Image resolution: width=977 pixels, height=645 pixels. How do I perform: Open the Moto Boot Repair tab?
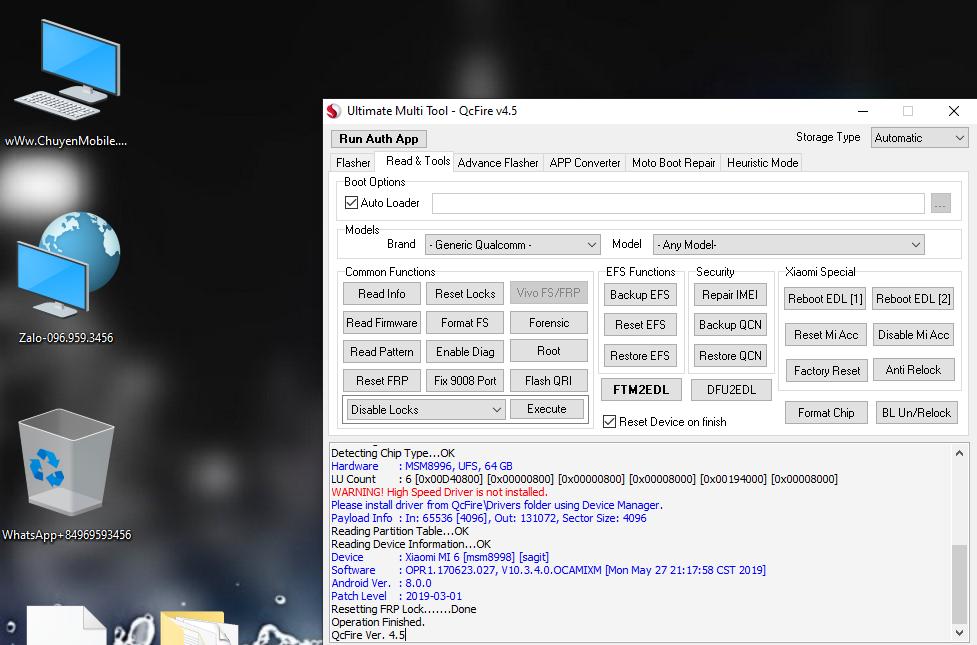click(x=674, y=163)
